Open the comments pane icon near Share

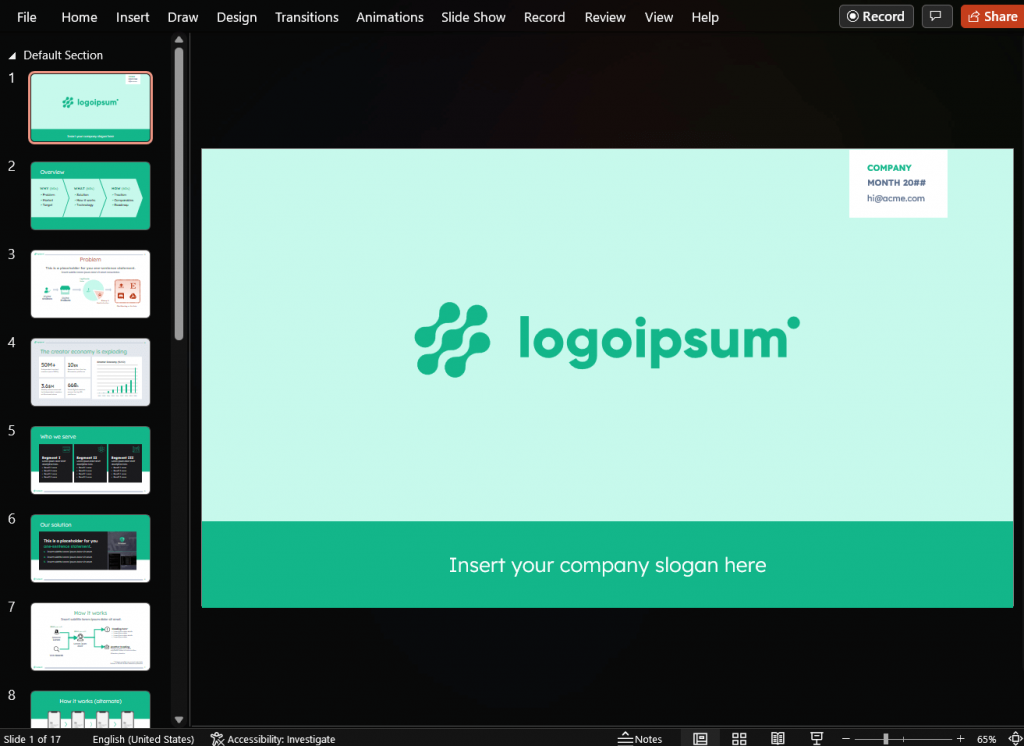pyautogui.click(x=937, y=16)
